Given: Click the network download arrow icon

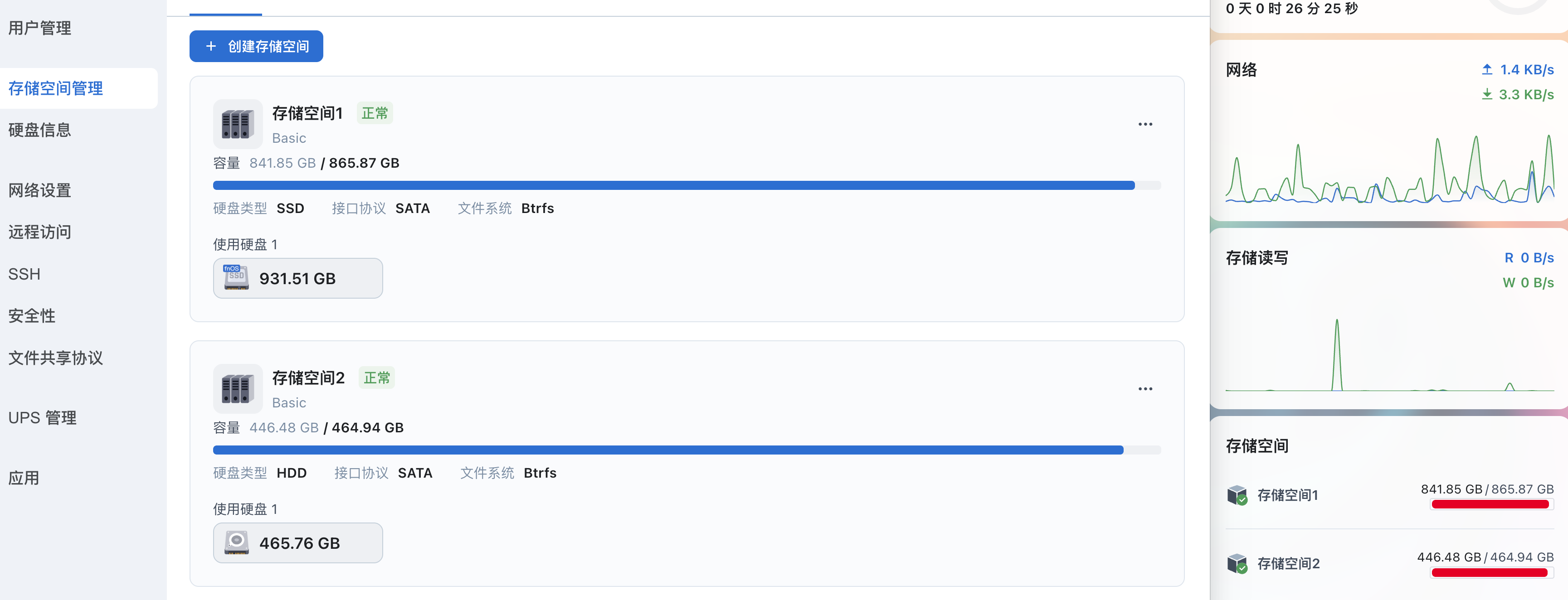Looking at the screenshot, I should (x=1486, y=94).
